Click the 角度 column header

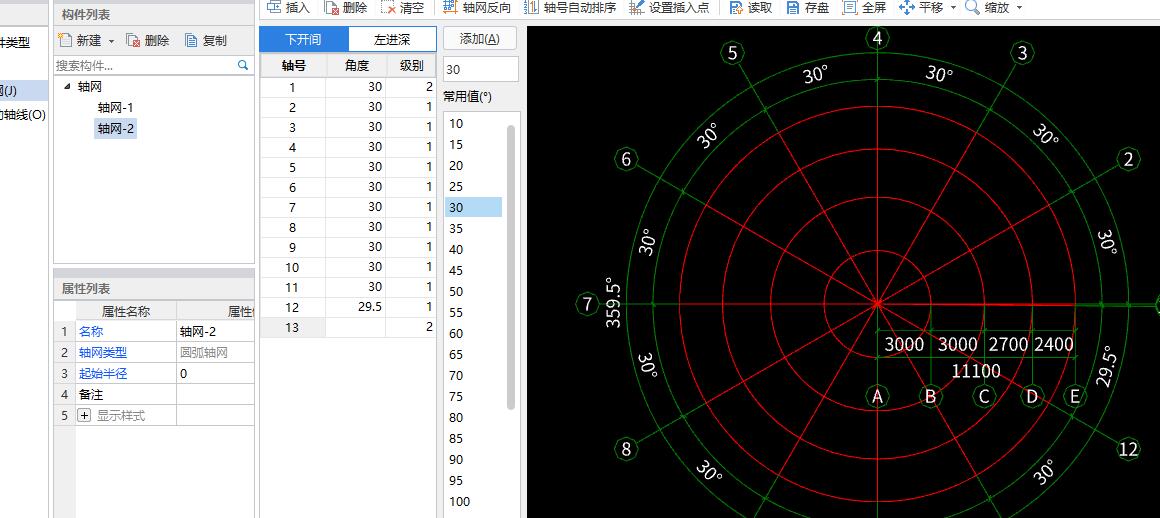[x=357, y=65]
